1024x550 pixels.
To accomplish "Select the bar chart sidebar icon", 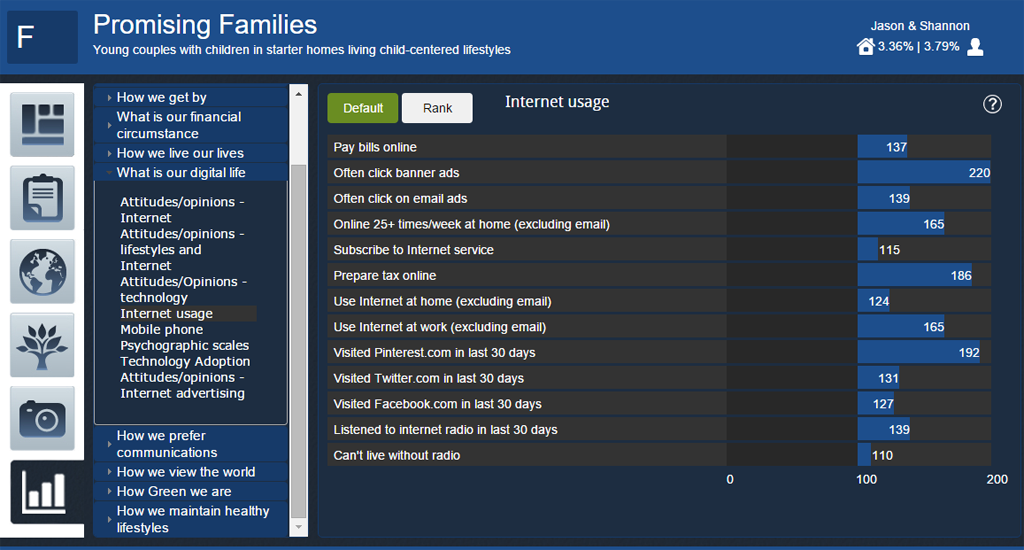I will [x=46, y=492].
